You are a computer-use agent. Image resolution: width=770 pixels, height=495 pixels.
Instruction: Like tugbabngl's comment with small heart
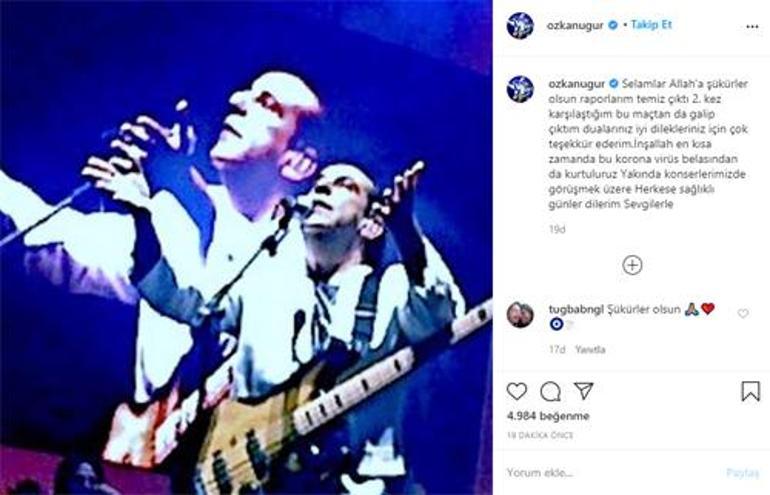(x=743, y=313)
